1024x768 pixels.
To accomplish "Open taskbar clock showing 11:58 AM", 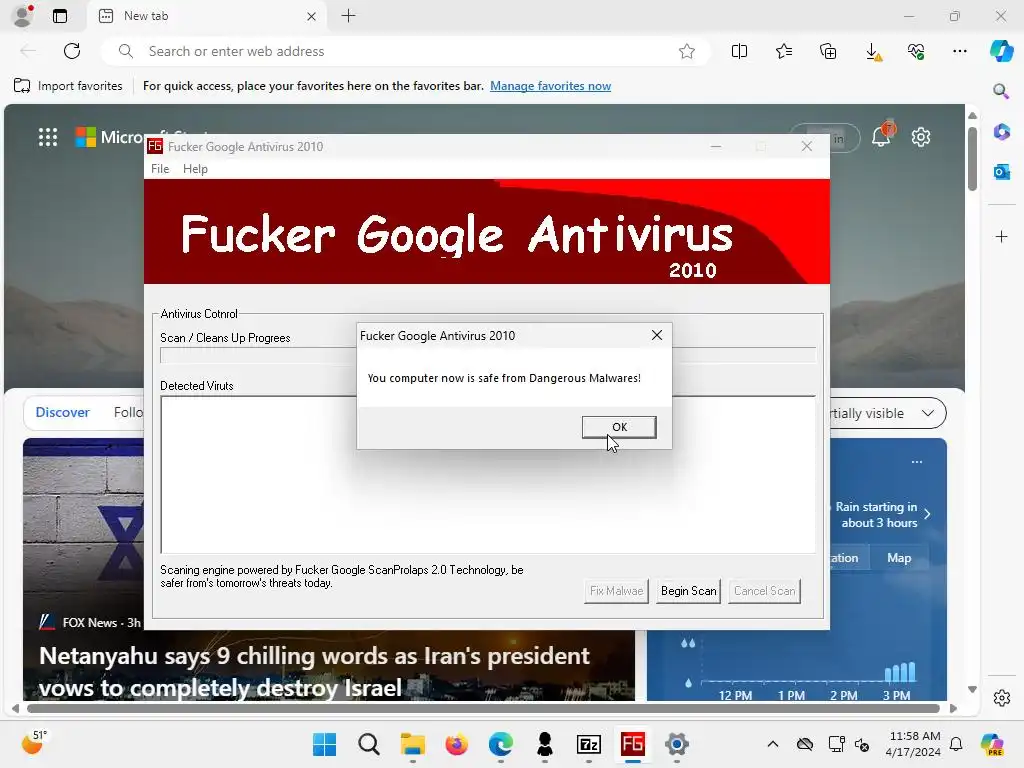I will click(913, 744).
